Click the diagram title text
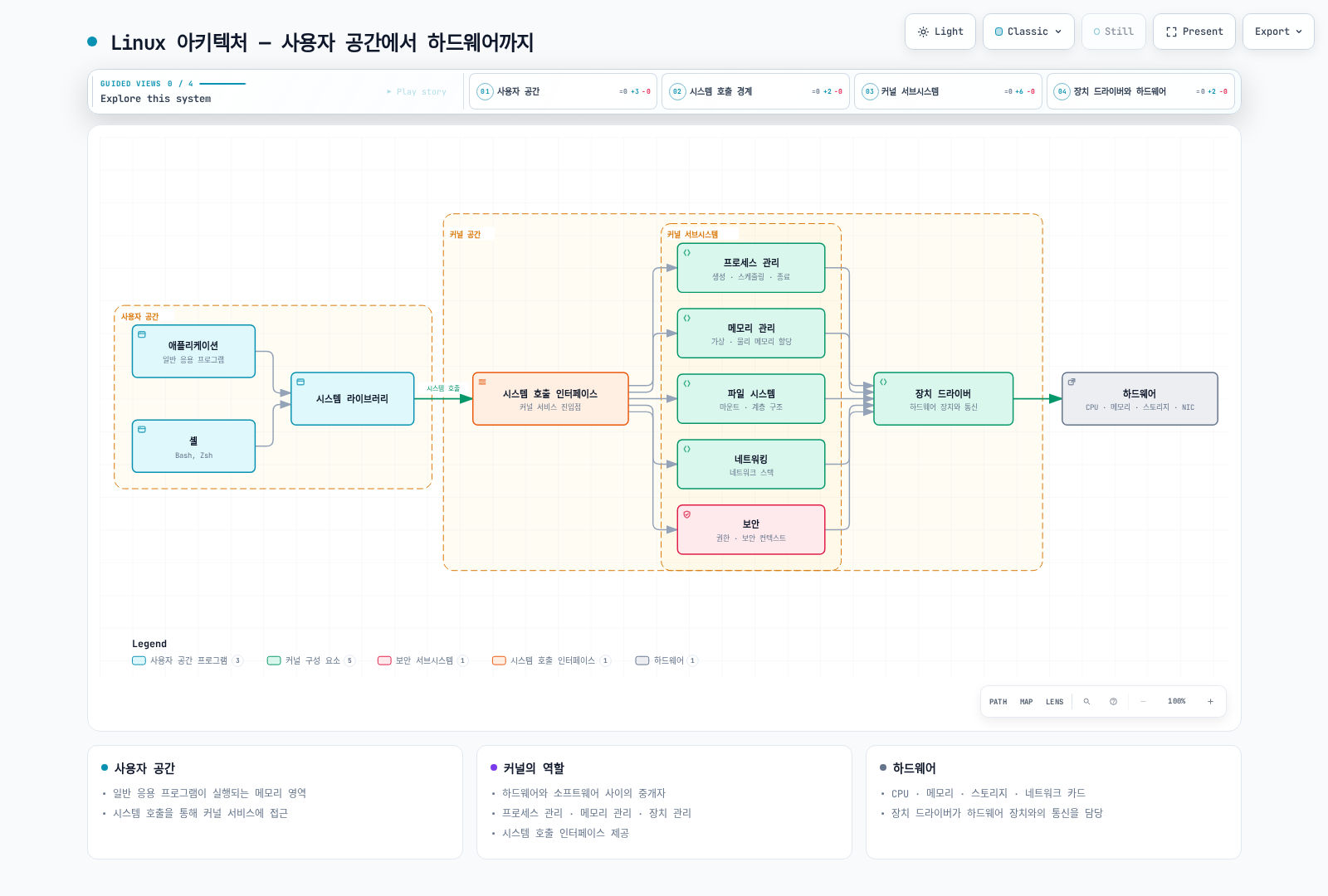Screen dimensions: 1328x896 pyautogui.click(x=322, y=42)
